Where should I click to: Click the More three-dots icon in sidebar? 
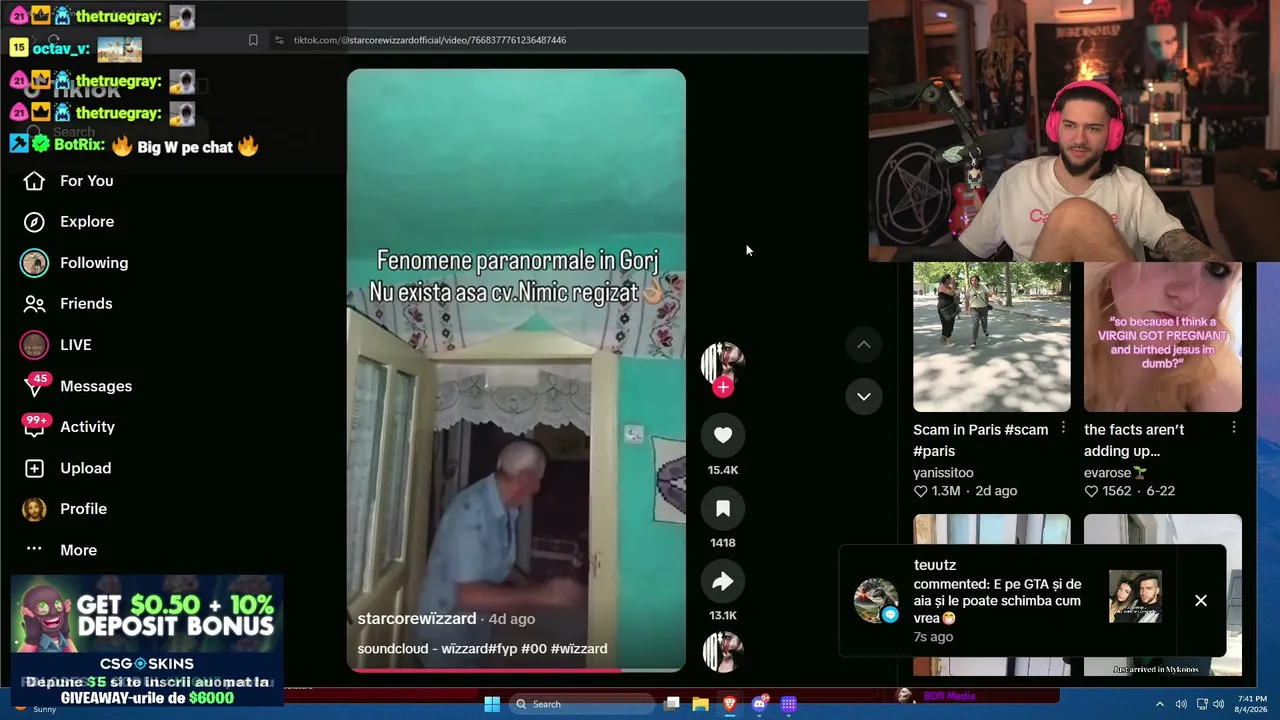(x=34, y=549)
